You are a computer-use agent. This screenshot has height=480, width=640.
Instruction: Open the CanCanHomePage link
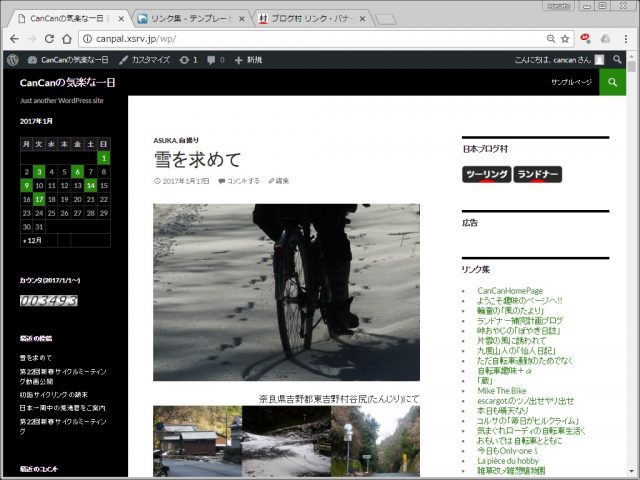tap(510, 291)
